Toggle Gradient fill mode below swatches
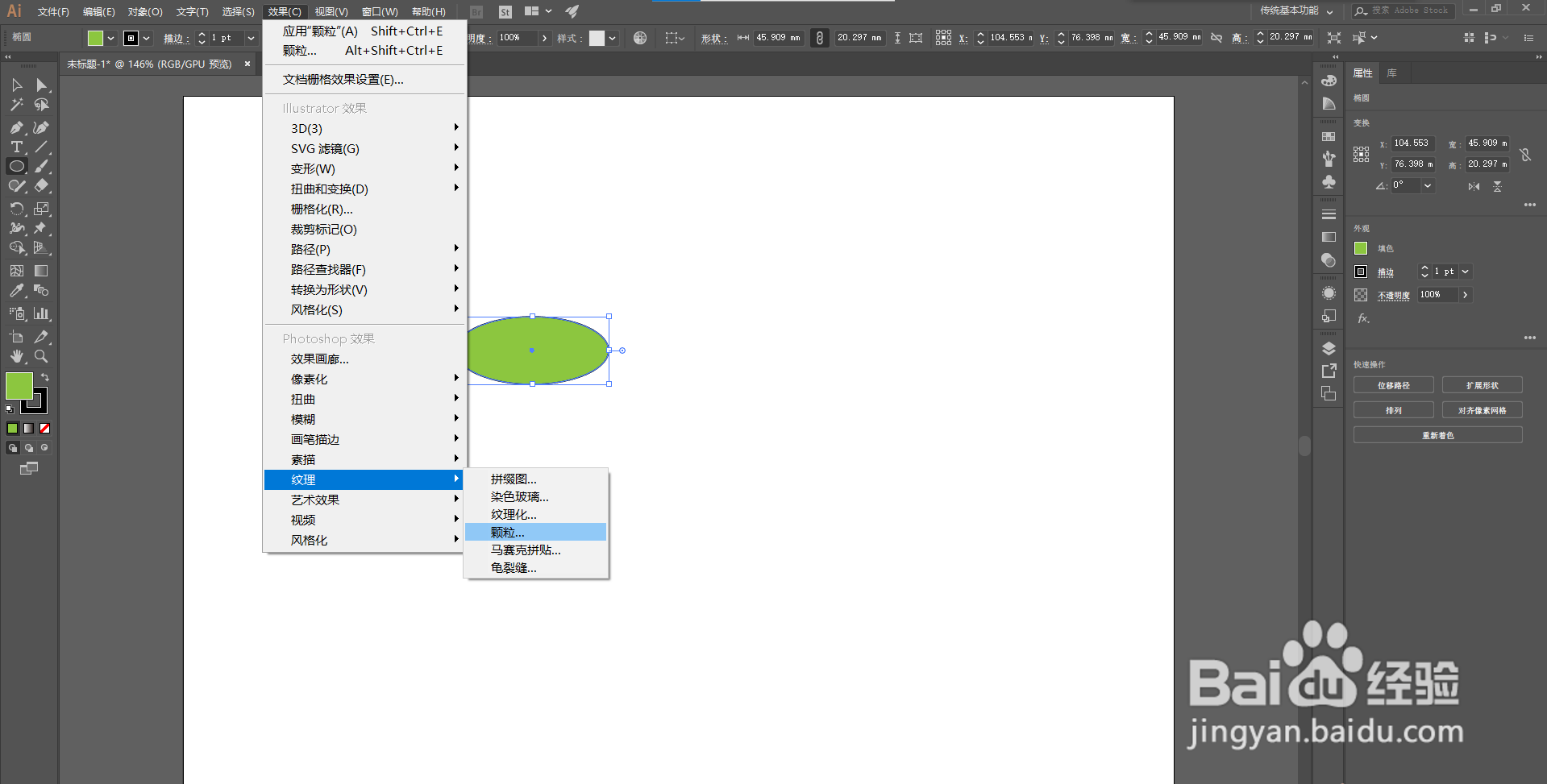The image size is (1547, 784). (x=29, y=429)
